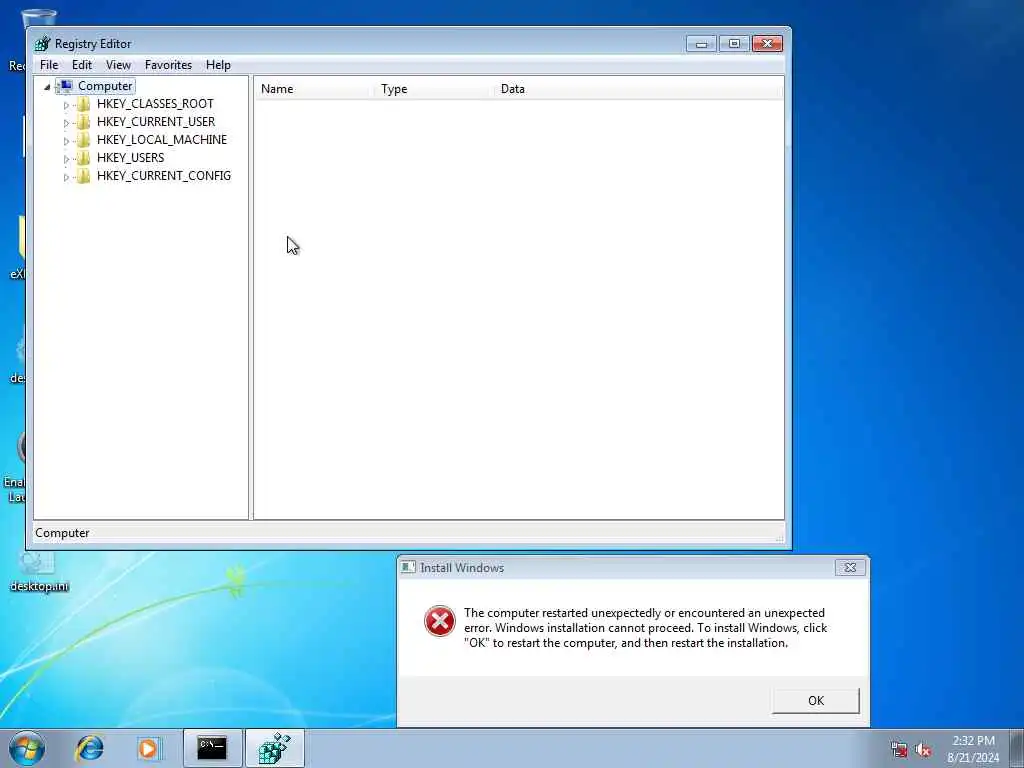Screen dimensions: 1024x768
Task: Select the HKEY_USERS folder icon
Action: click(83, 157)
